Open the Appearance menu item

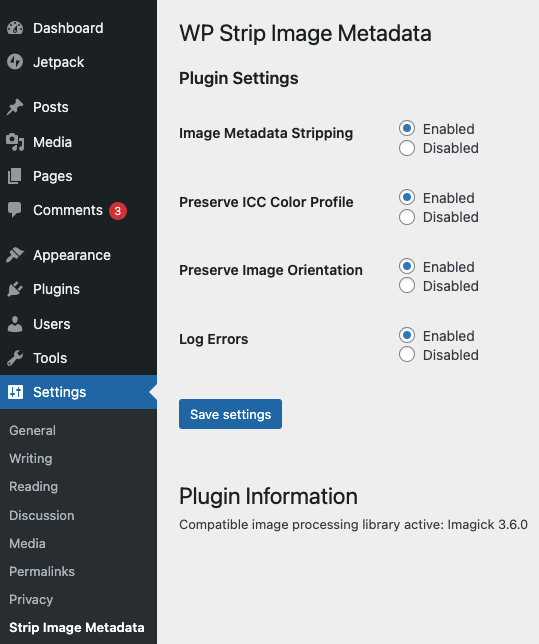(72, 255)
